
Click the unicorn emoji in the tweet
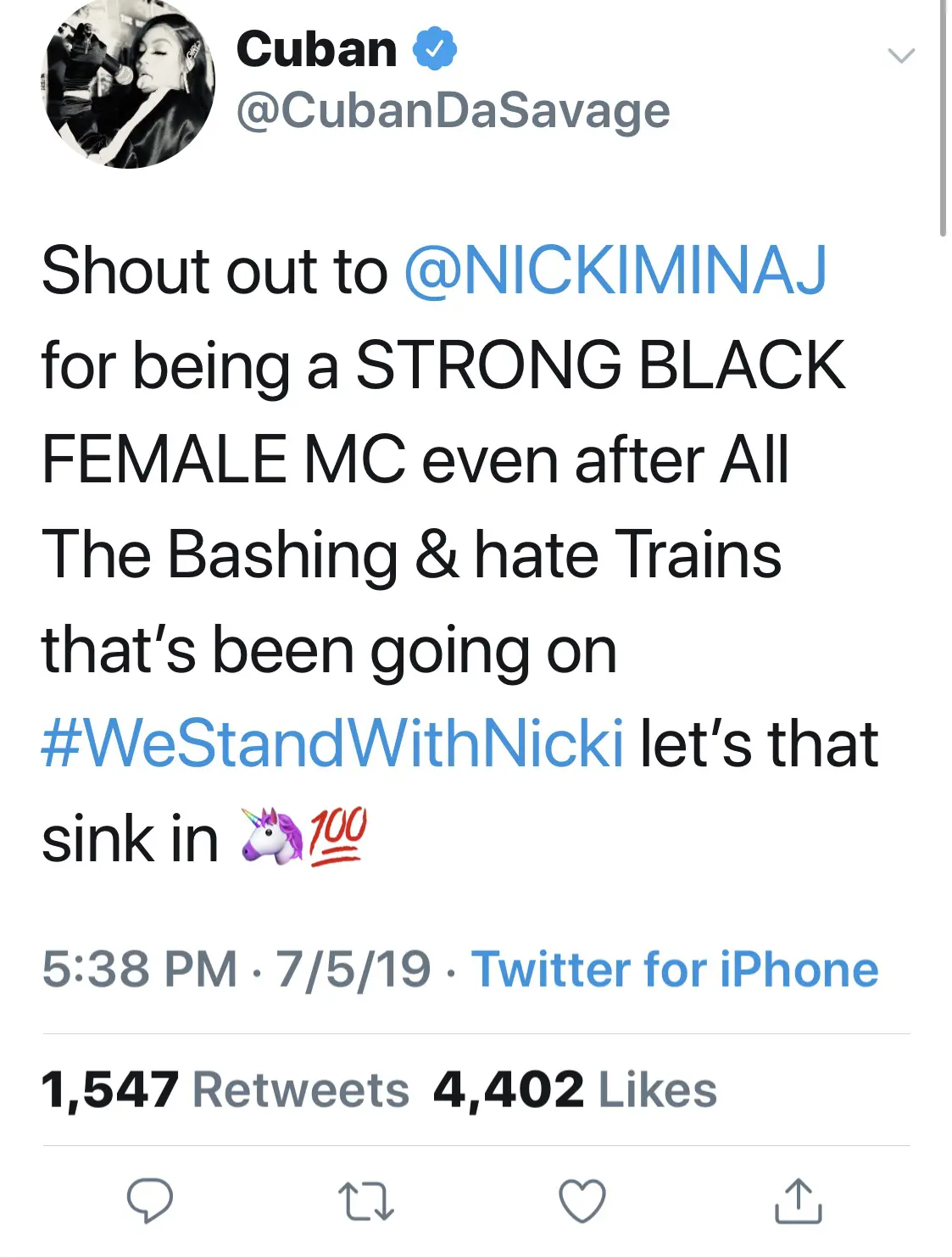tap(272, 837)
